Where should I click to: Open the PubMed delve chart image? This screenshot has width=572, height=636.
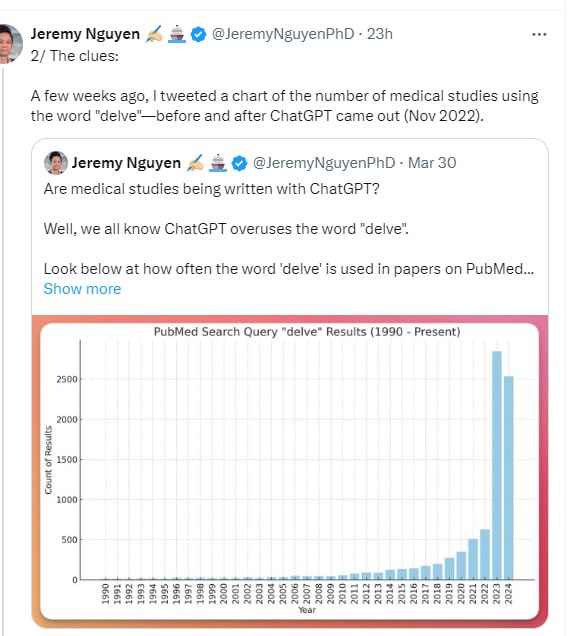(290, 471)
